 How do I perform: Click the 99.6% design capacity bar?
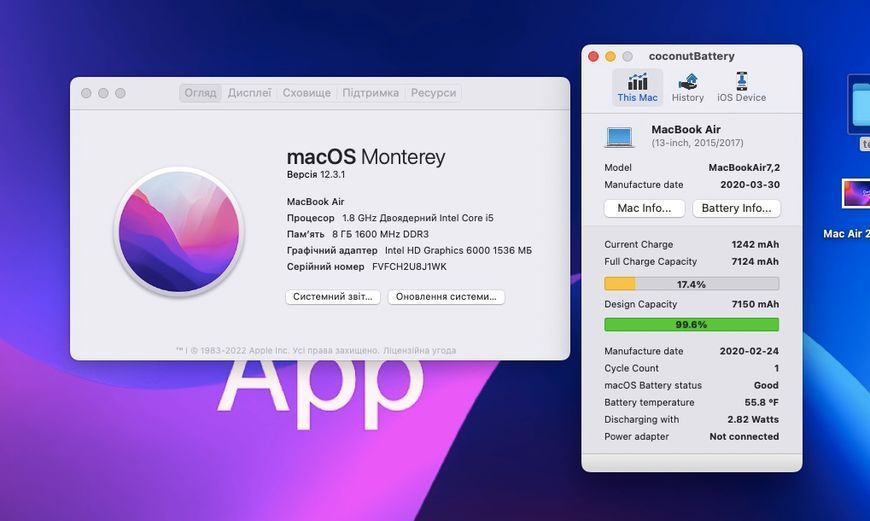[691, 325]
